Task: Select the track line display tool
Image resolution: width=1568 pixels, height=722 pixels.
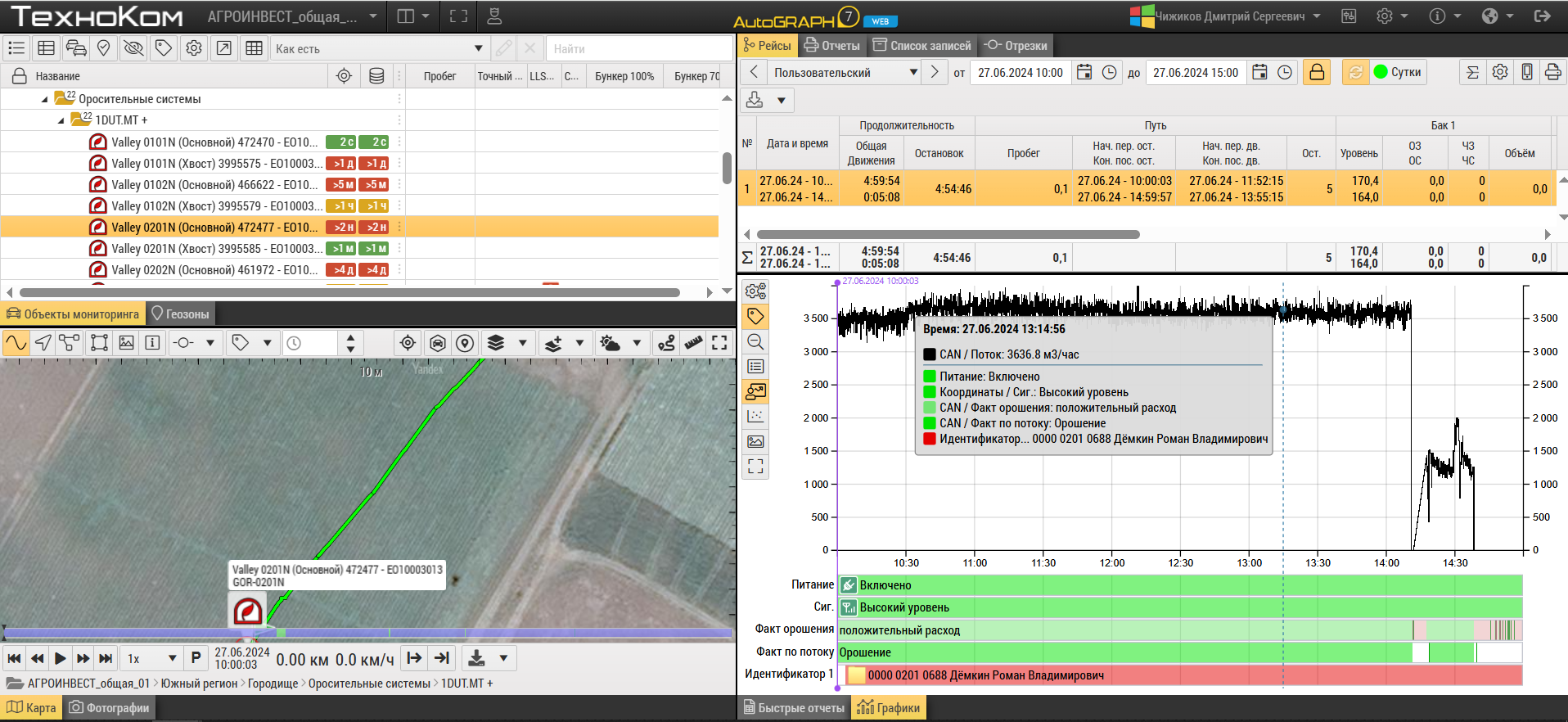Action: [16, 343]
